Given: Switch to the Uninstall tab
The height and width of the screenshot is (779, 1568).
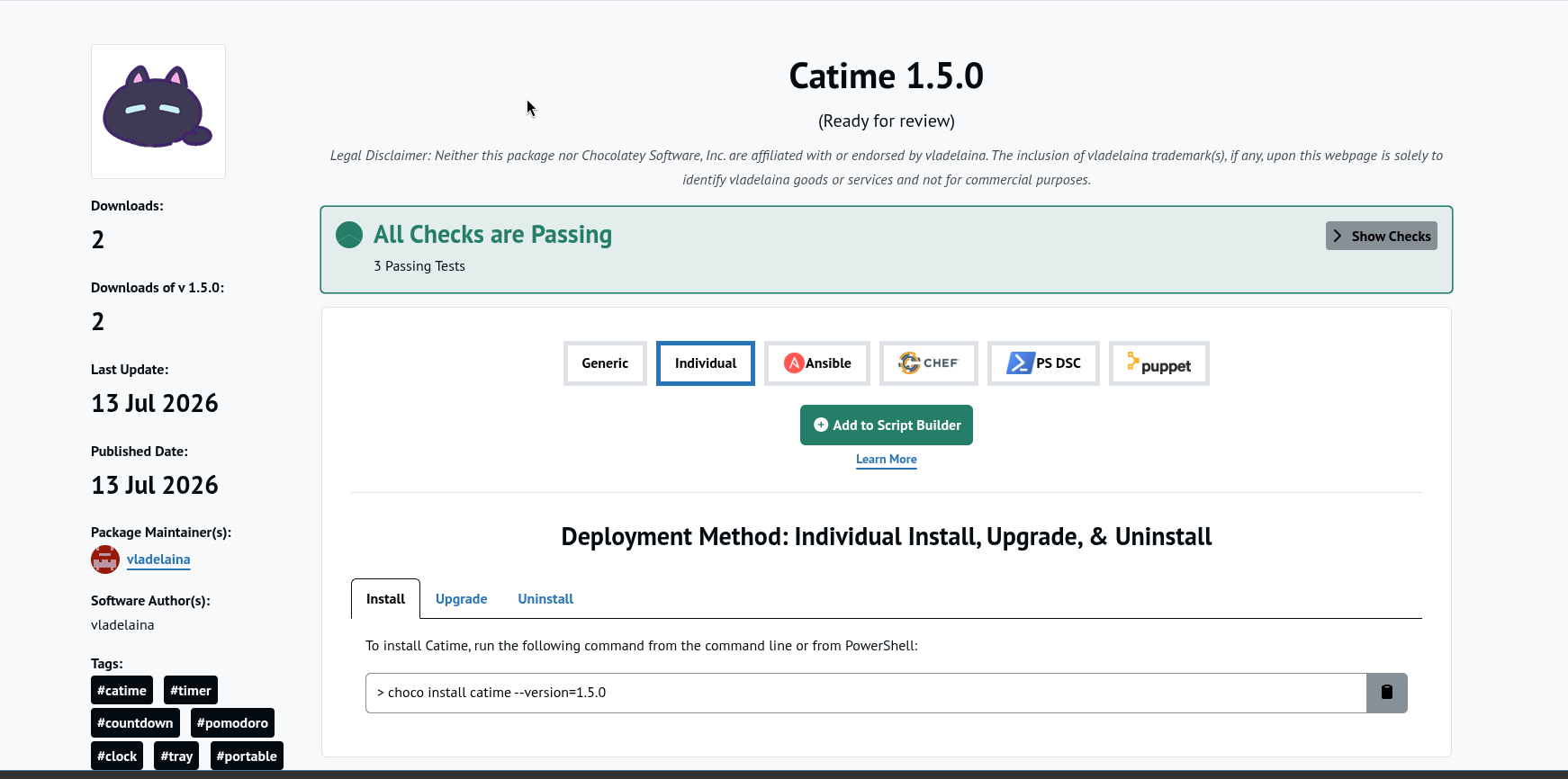Looking at the screenshot, I should pyautogui.click(x=545, y=599).
